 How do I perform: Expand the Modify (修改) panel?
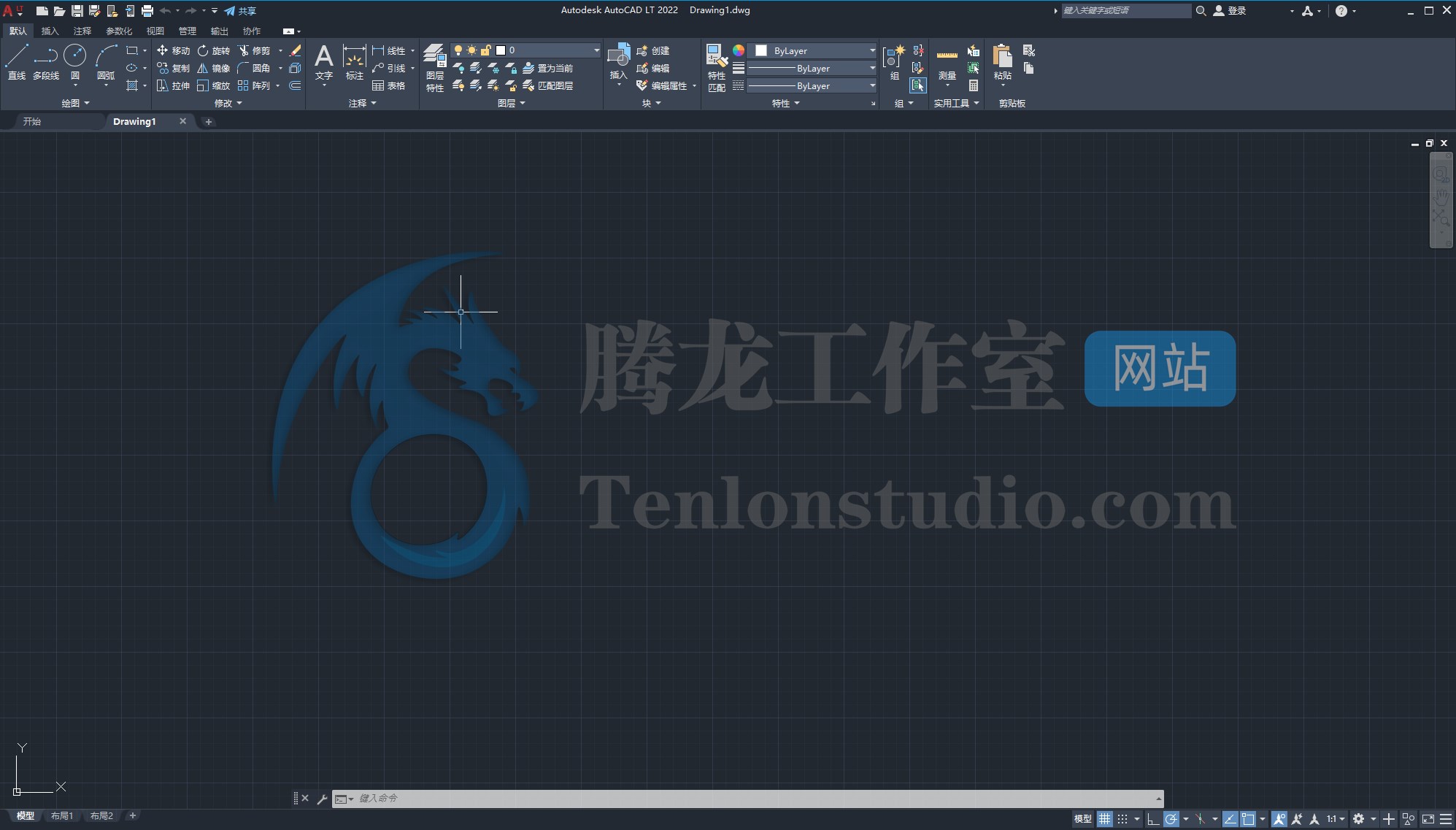(x=228, y=103)
